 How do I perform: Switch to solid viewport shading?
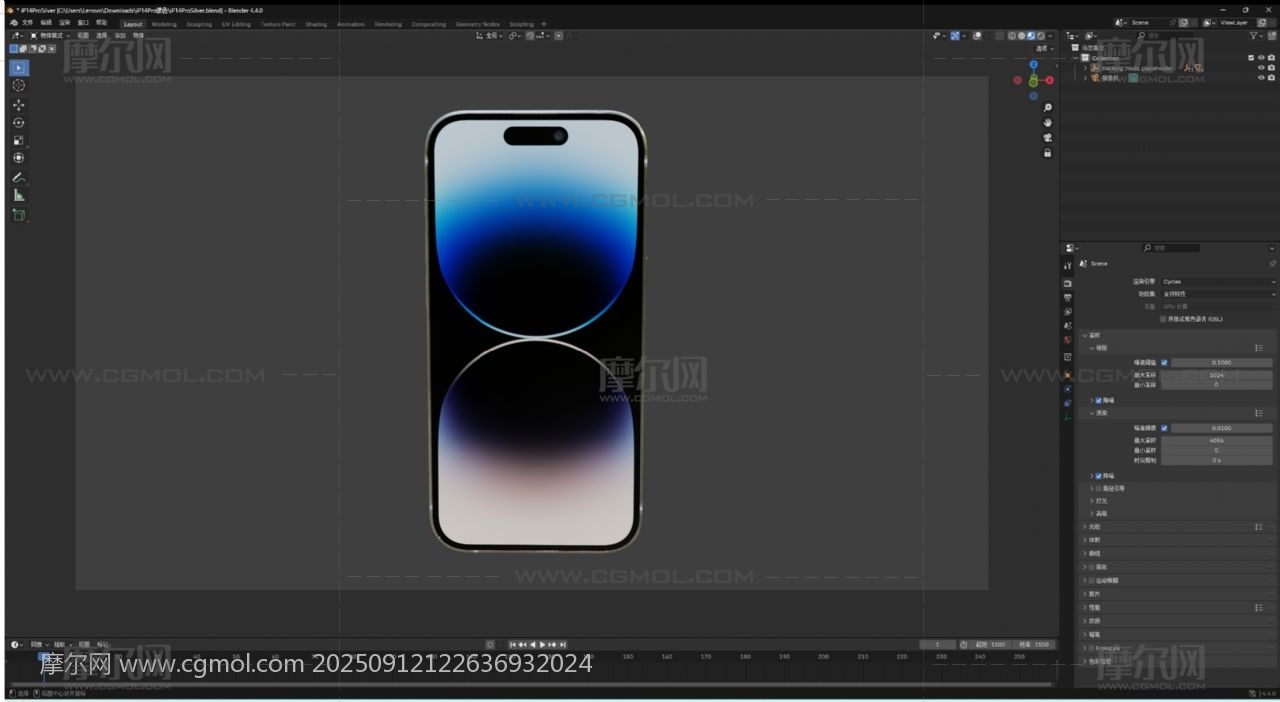pos(1022,36)
